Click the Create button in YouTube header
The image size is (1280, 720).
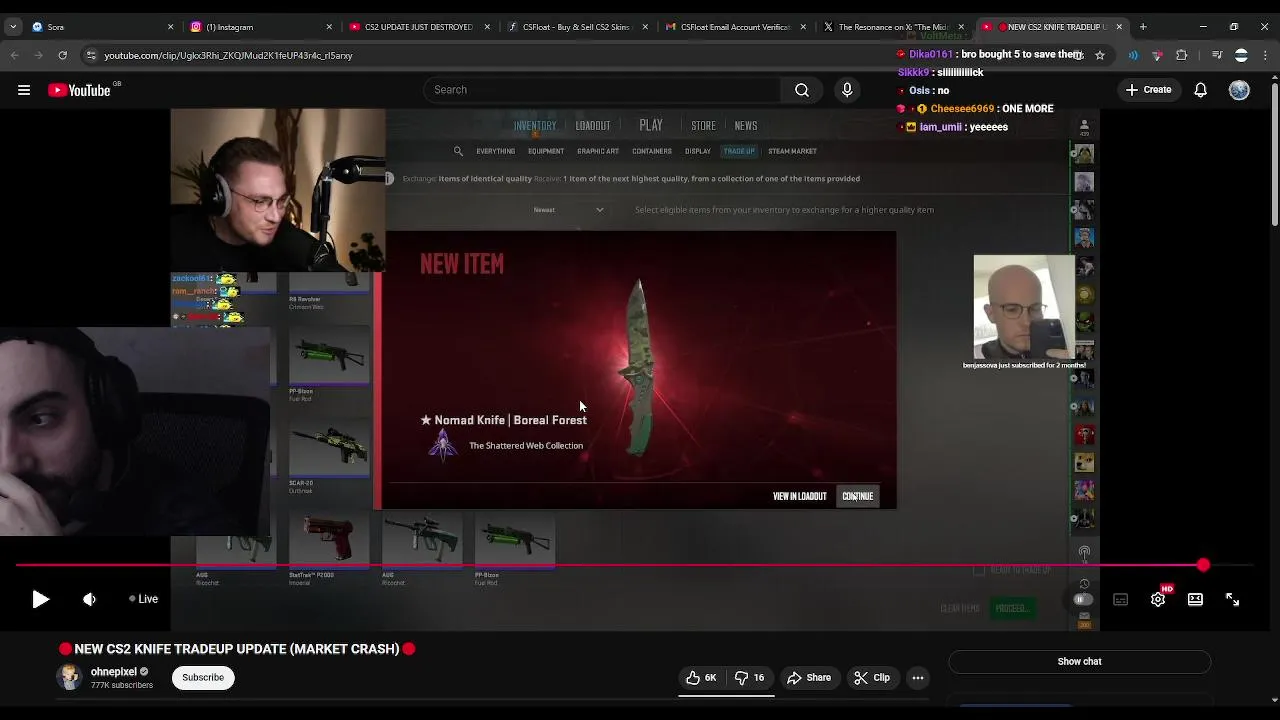(x=1148, y=90)
